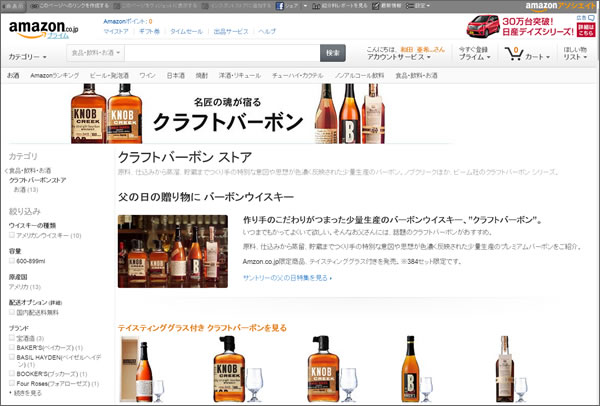Expand the 設定 dropdown in associate bar
The image size is (600, 406).
click(428, 6)
